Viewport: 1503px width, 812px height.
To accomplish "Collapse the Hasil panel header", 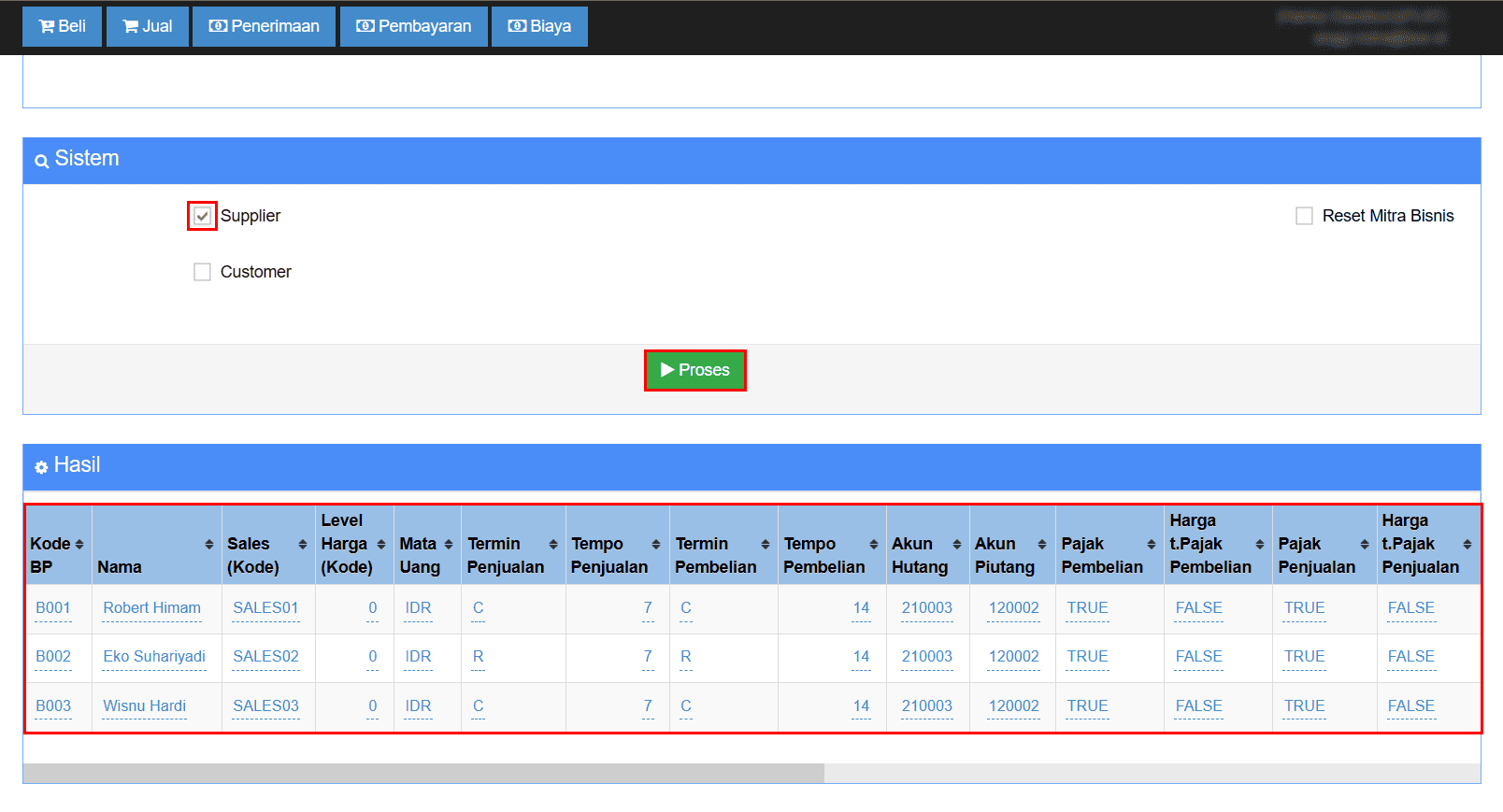I will coord(751,465).
